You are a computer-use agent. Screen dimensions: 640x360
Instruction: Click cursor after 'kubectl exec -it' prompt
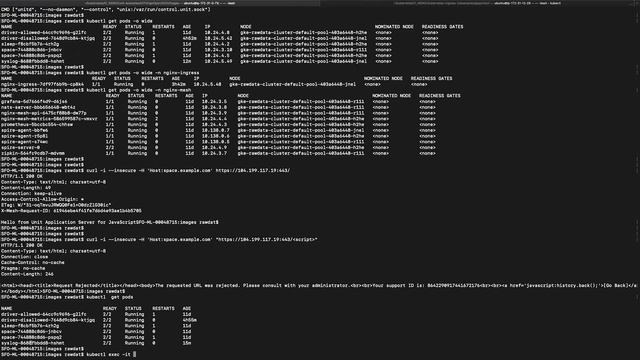[135, 354]
